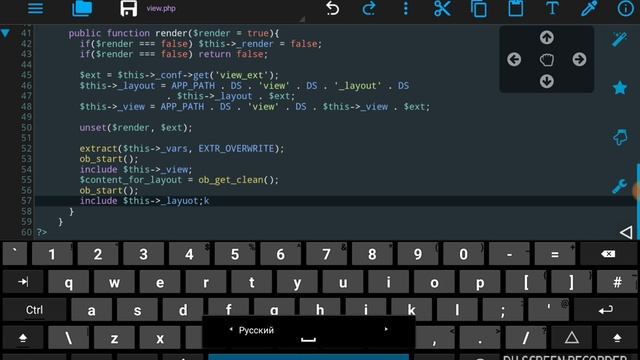640x360 pixels.
Task: Tap the number 0 key
Action: point(463,254)
